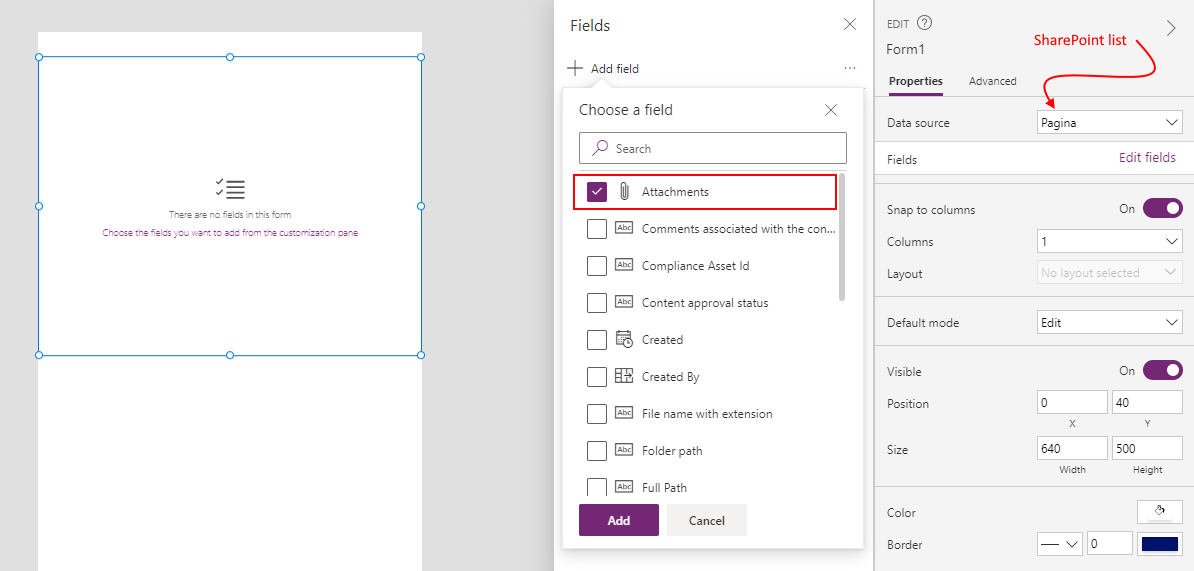1194x571 pixels.
Task: Check the Full Path checkbox
Action: 597,486
